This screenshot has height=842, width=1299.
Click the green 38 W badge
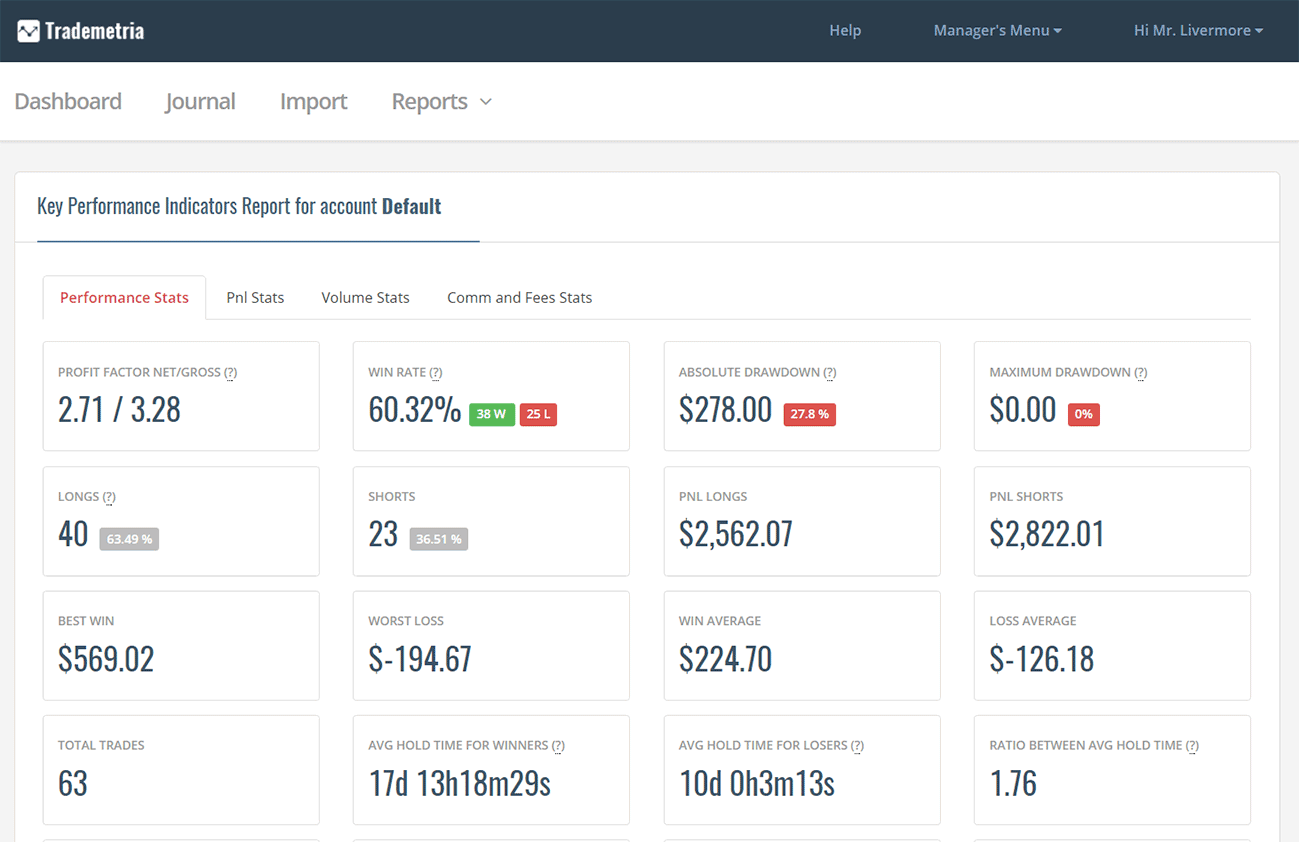[492, 414]
